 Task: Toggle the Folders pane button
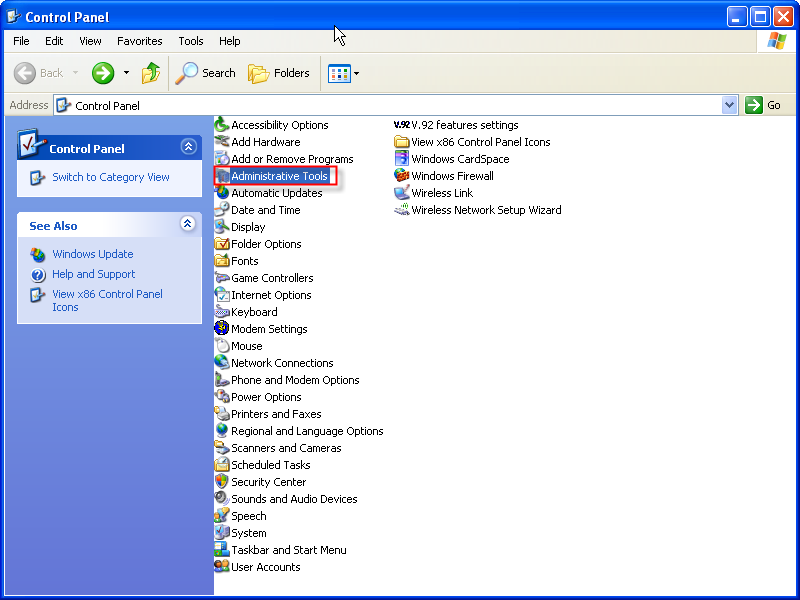(279, 73)
